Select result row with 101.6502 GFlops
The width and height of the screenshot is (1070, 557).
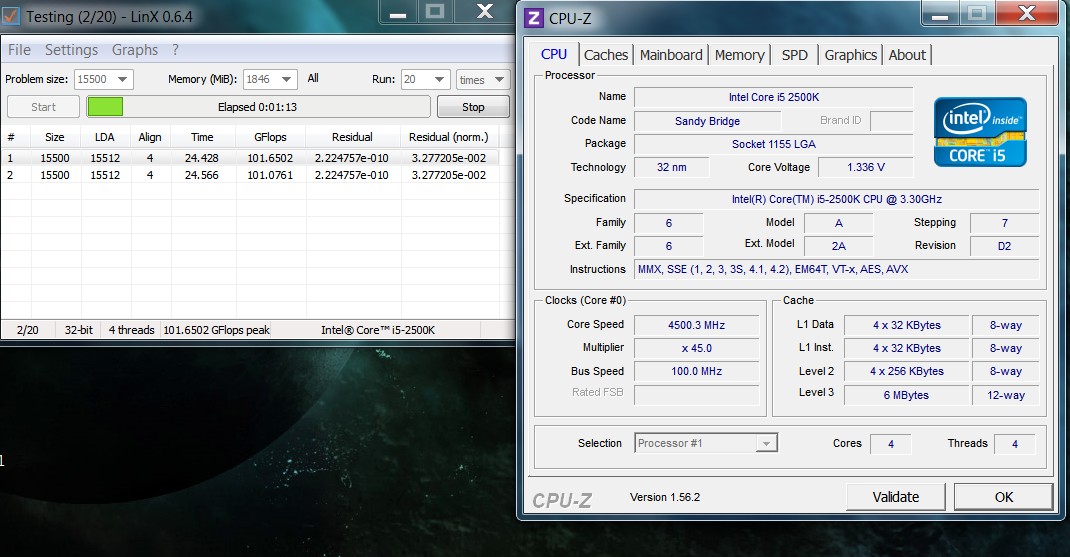pos(250,158)
